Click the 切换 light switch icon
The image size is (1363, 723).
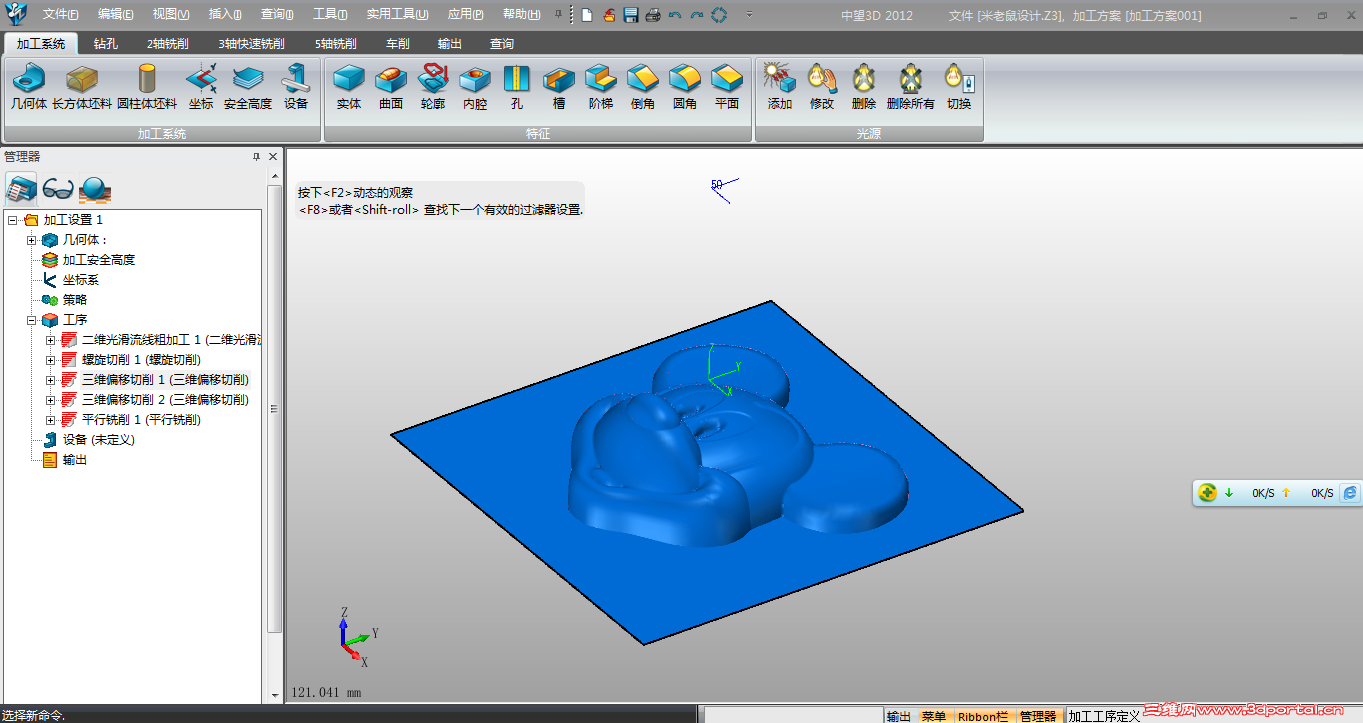point(959,87)
